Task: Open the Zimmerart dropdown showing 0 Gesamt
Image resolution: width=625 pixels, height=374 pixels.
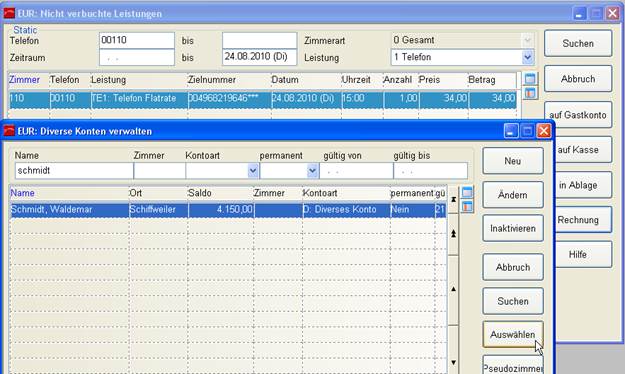Action: [527, 40]
